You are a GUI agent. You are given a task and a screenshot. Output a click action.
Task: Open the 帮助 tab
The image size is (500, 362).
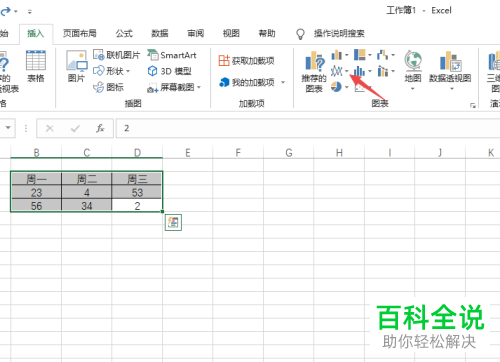[267, 33]
